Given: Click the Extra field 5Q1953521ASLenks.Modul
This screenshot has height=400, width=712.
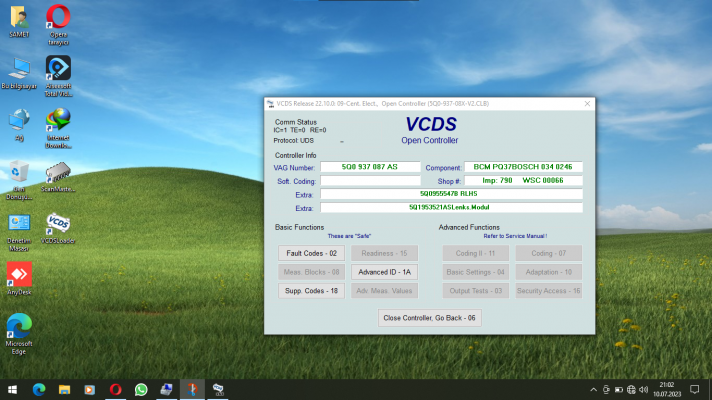Looking at the screenshot, I should 451,207.
